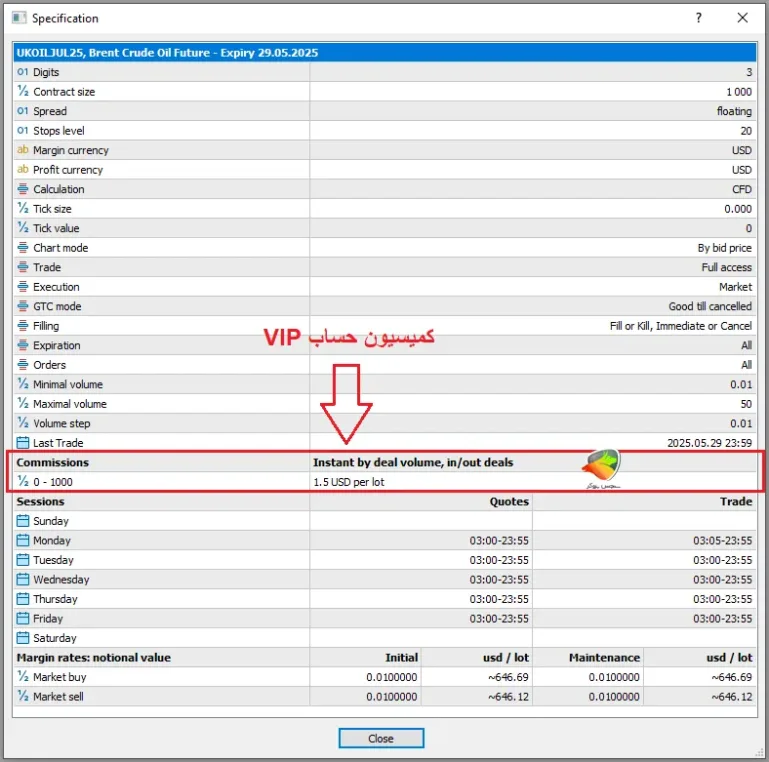Click the icon next to Execution
The width and height of the screenshot is (769, 762).
click(23, 286)
